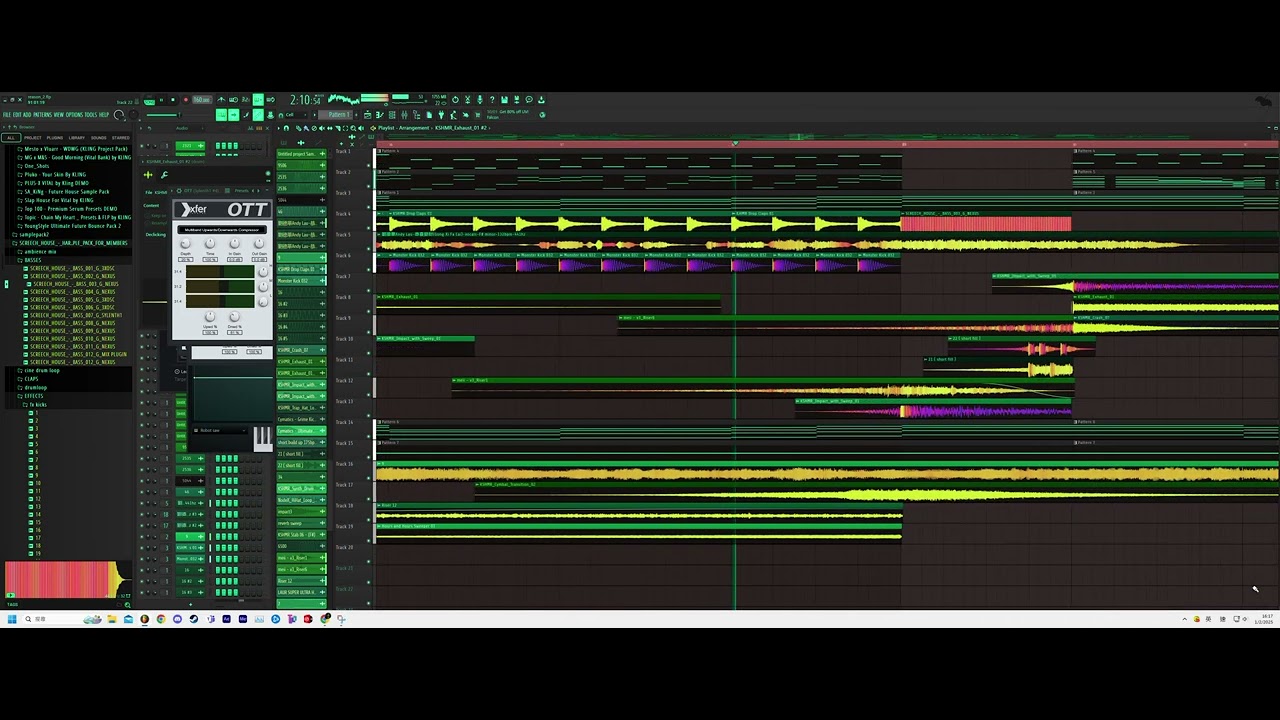This screenshot has height=720, width=1280.
Task: Click the Xfer logo in OTT plugin
Action: click(x=194, y=209)
